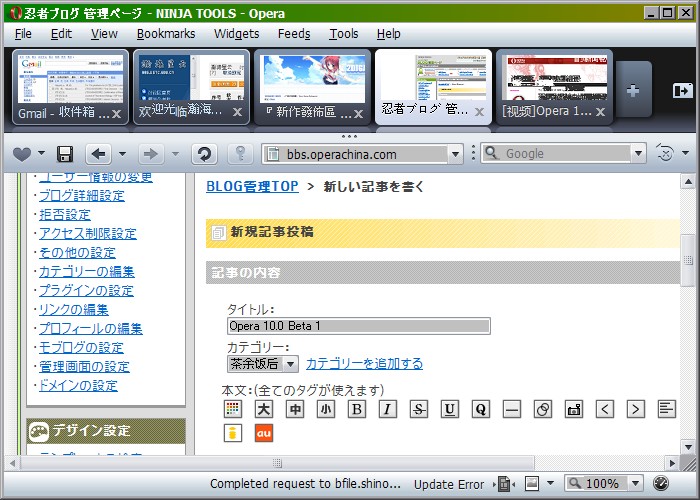Screen dimensions: 700x500
Task: Open the bookmarks heart icon
Action: 22,154
